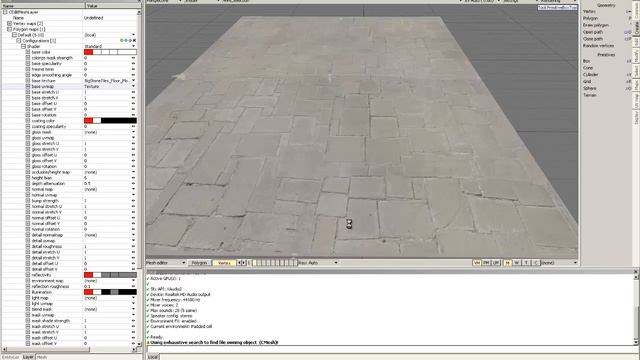The image size is (640, 360).
Task: Toggle the VM button in viewport toolbar
Action: pos(476,263)
